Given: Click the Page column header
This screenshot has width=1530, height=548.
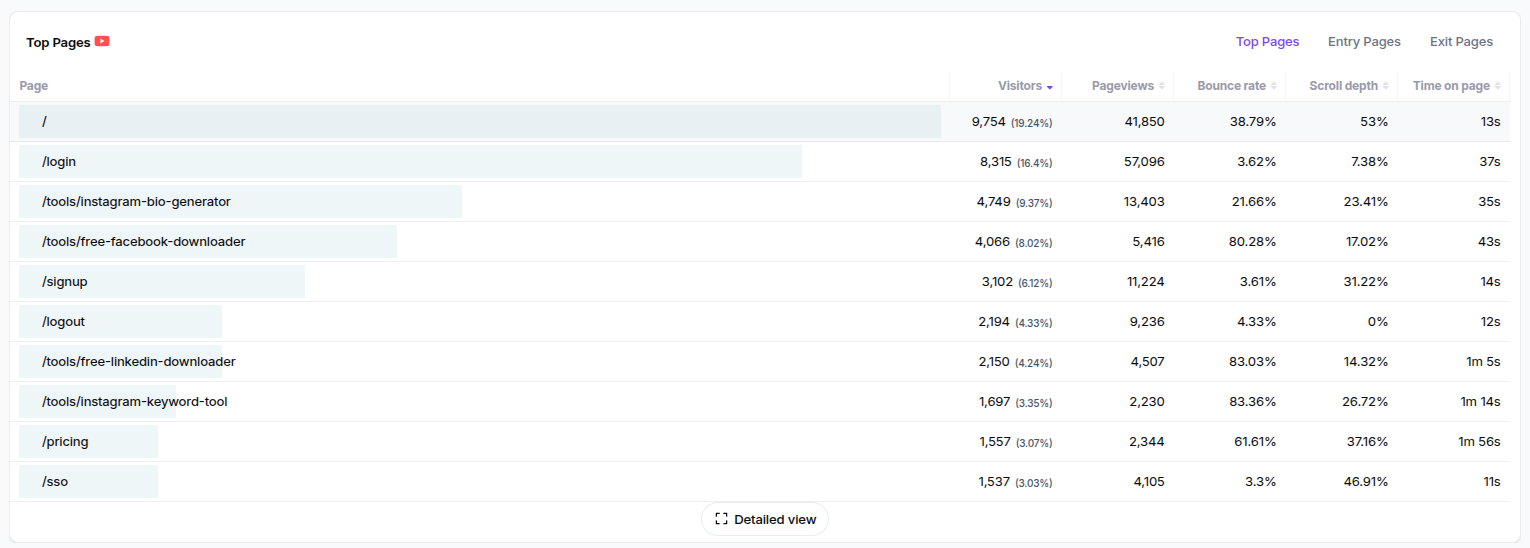Looking at the screenshot, I should [x=34, y=86].
